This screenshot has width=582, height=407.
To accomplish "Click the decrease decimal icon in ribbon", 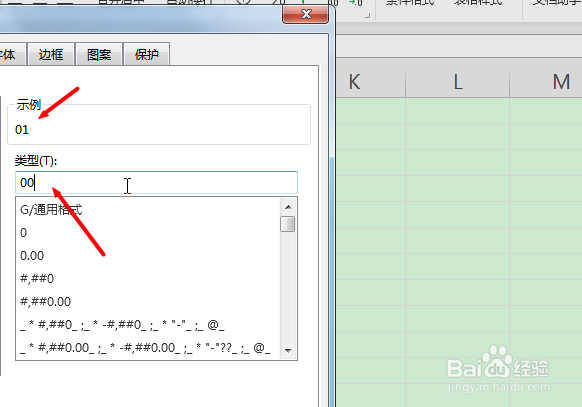I will click(x=356, y=3).
